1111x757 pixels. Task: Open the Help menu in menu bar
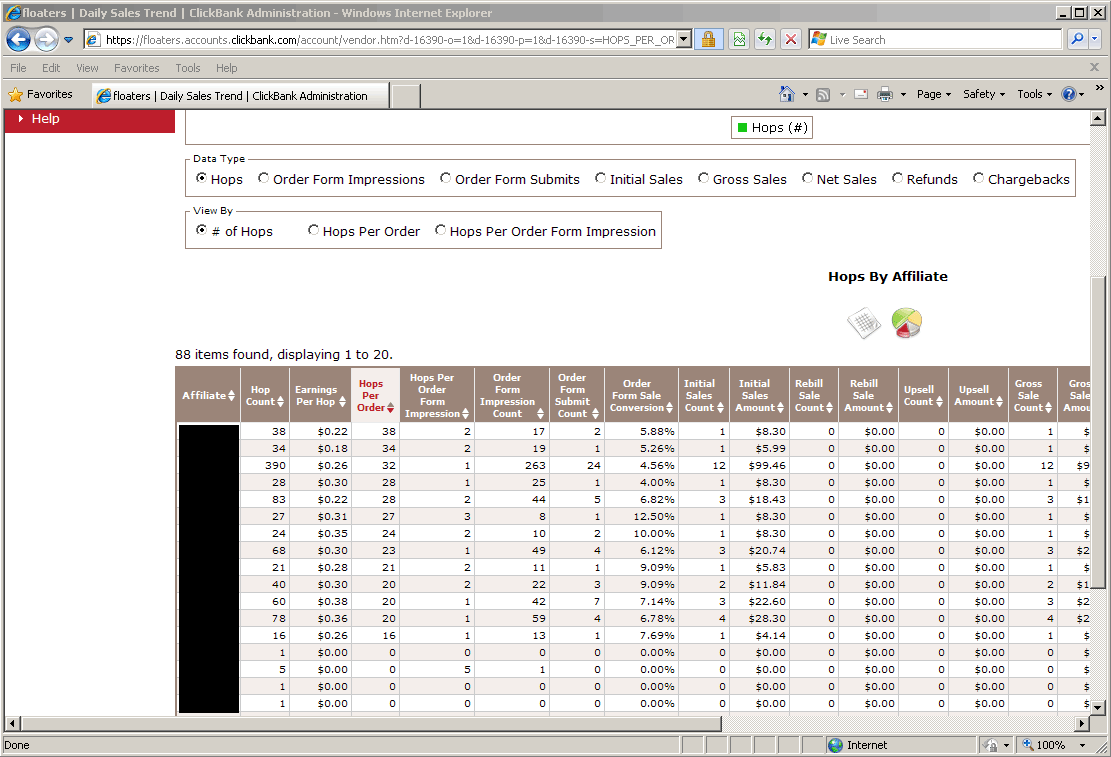pos(227,68)
